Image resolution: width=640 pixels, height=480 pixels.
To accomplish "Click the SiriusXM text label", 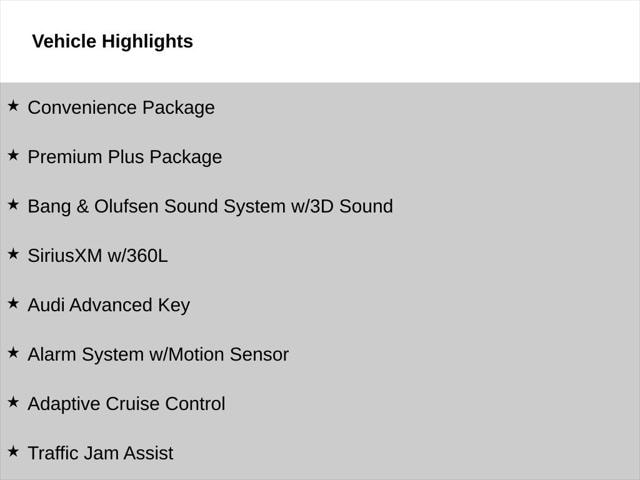I will (65, 255).
